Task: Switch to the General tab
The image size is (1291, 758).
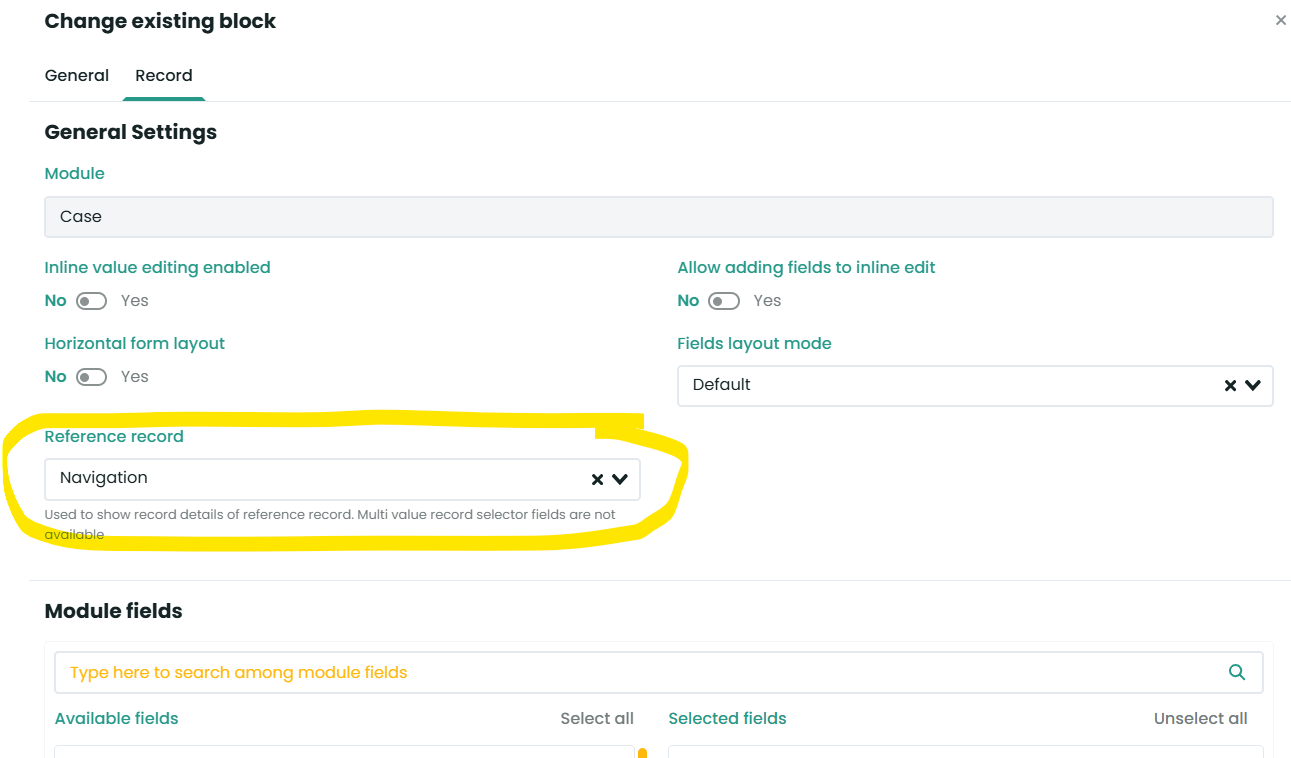Action: coord(77,76)
